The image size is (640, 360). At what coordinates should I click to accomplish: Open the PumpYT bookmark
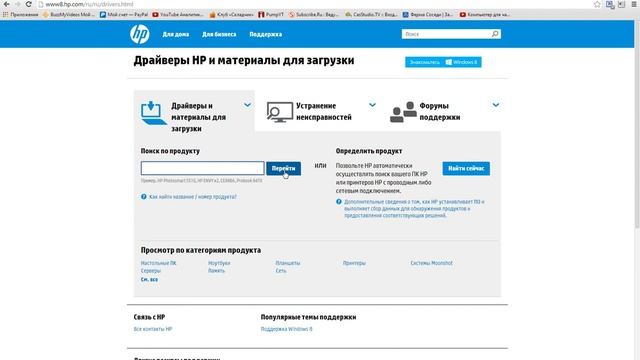coord(271,14)
